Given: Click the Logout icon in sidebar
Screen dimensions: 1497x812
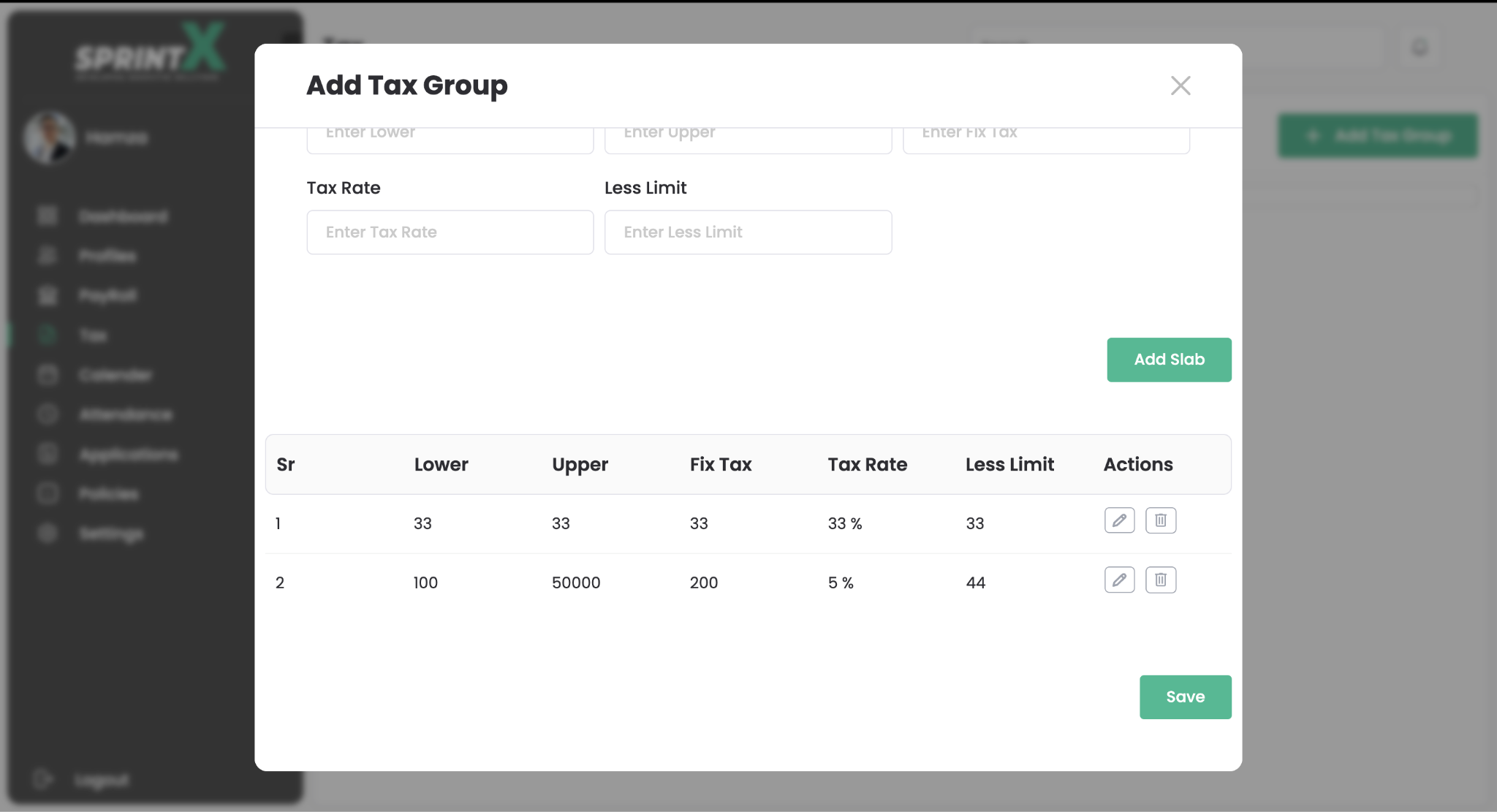Looking at the screenshot, I should (x=43, y=779).
